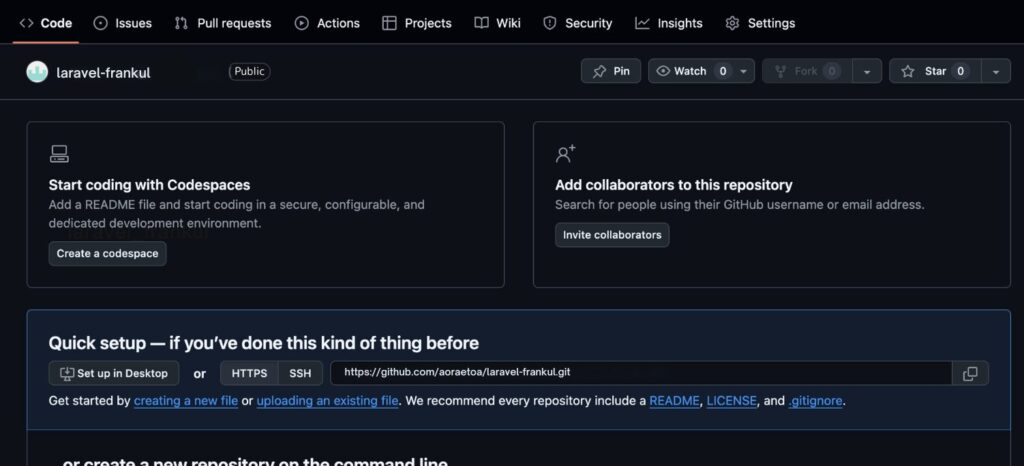Set up in Desktop
Image resolution: width=1024 pixels, height=466 pixels.
[114, 373]
